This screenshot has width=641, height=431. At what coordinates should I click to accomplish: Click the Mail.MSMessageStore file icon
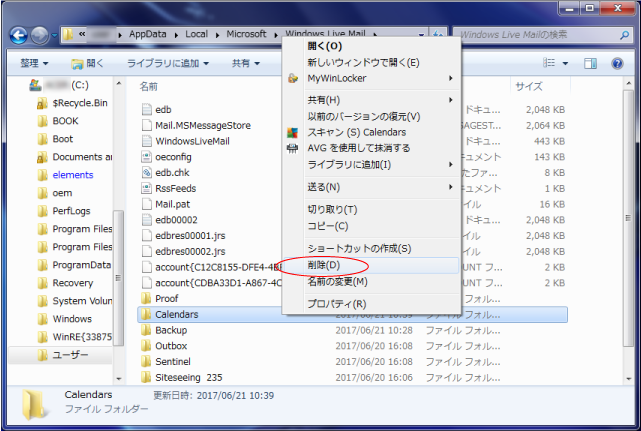click(146, 125)
